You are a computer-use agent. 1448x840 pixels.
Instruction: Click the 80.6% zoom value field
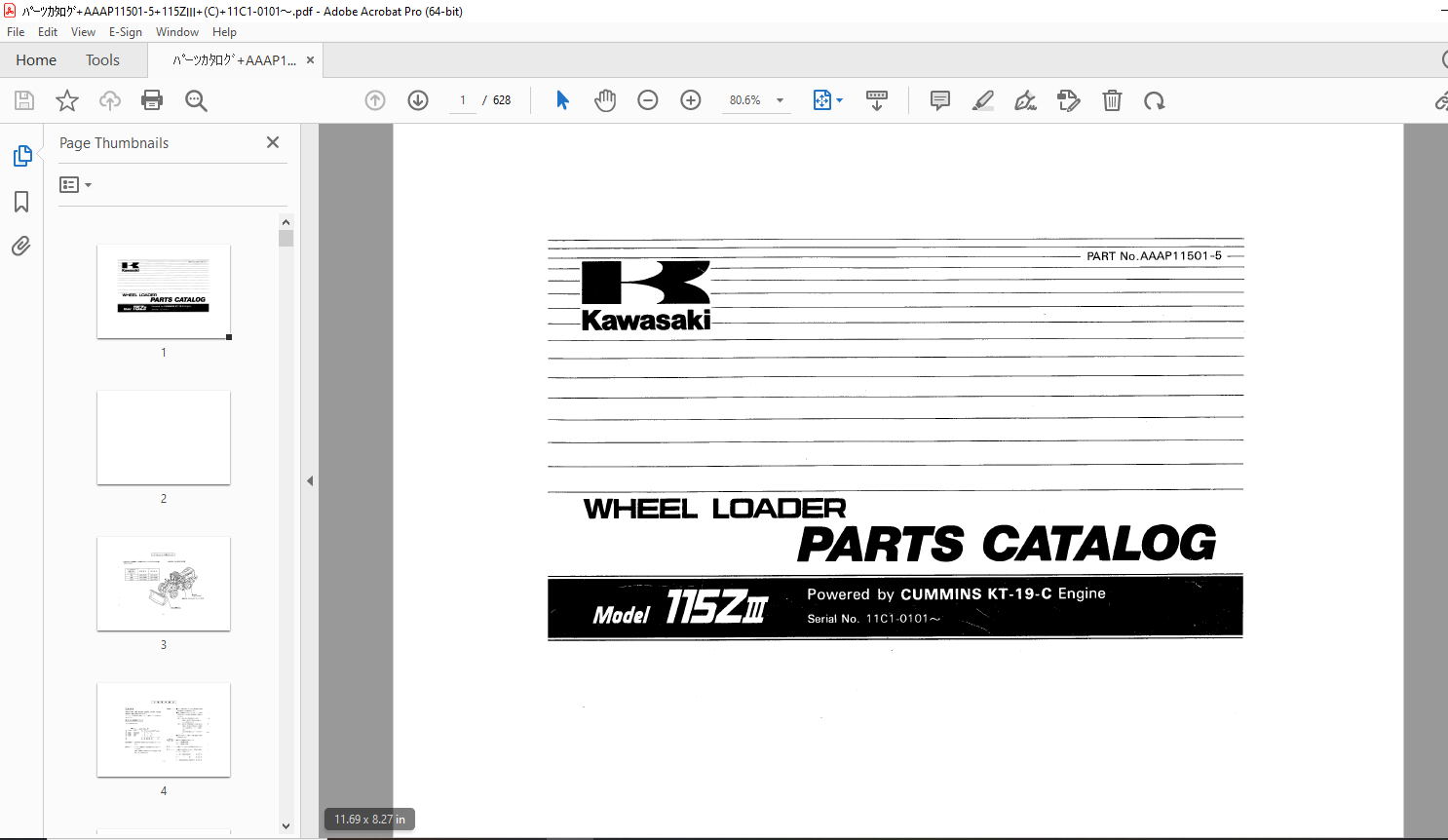pyautogui.click(x=745, y=100)
